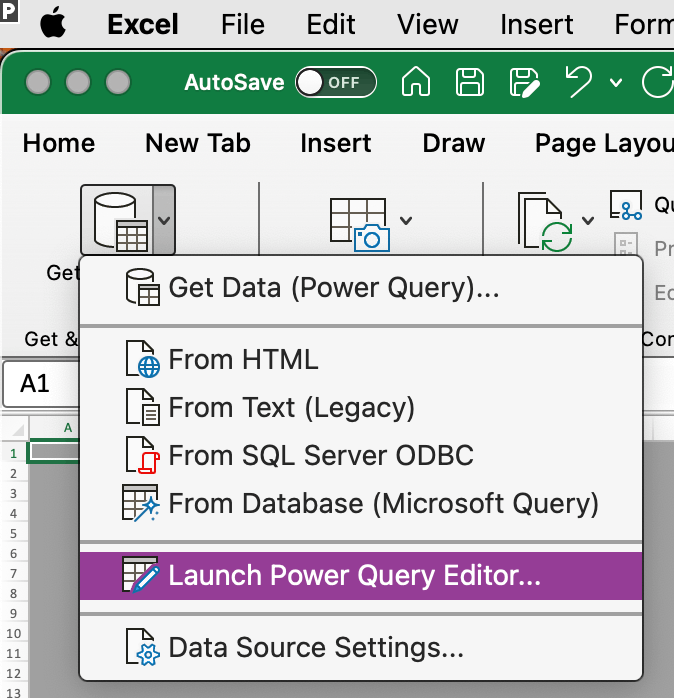Open the Insert ribbon tab

point(336,143)
